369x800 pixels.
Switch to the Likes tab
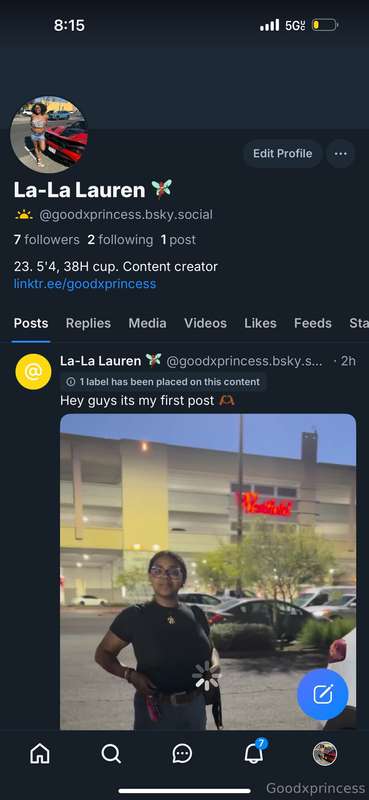point(260,323)
